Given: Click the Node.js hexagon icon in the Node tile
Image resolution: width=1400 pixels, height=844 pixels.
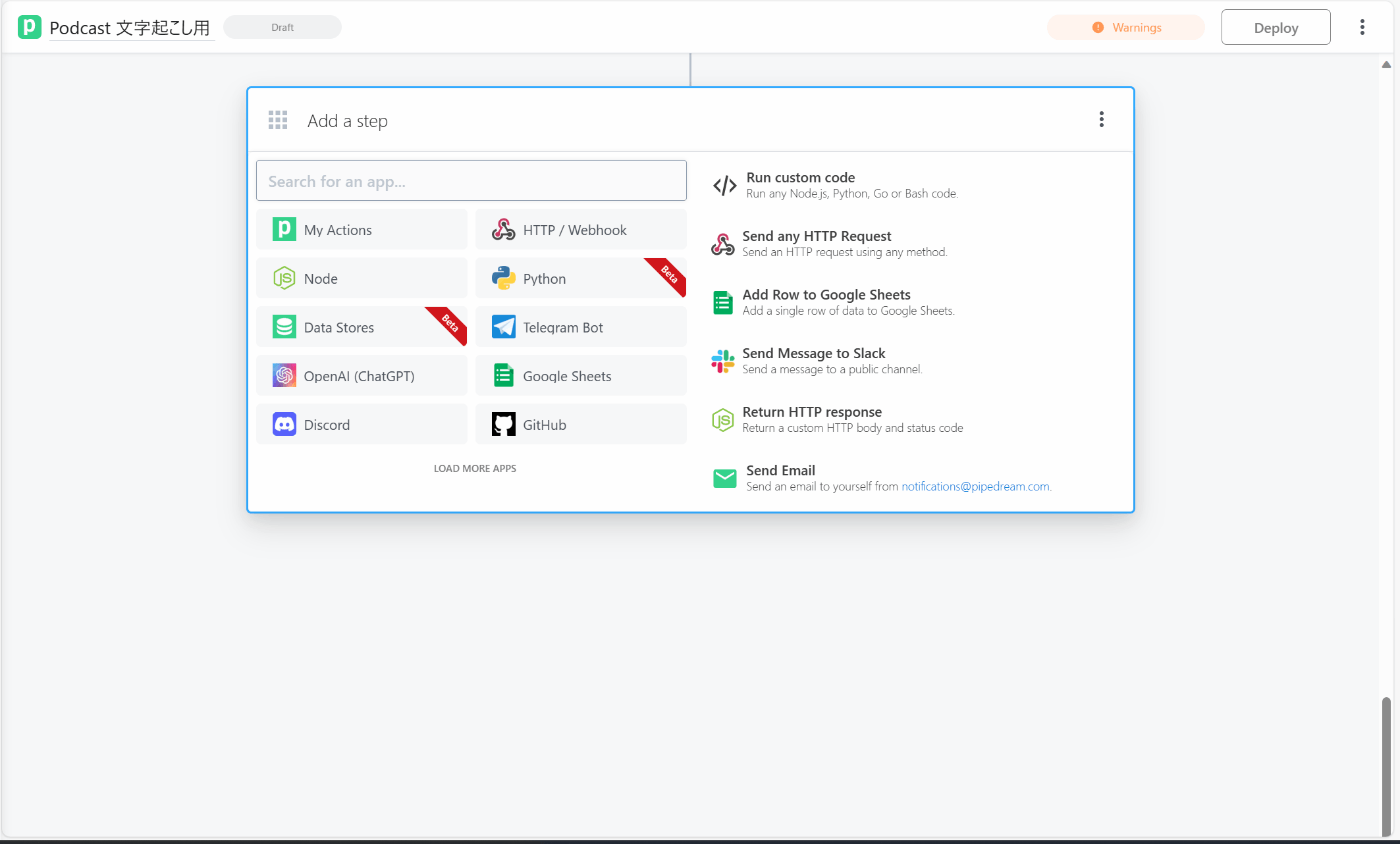Looking at the screenshot, I should coord(284,278).
